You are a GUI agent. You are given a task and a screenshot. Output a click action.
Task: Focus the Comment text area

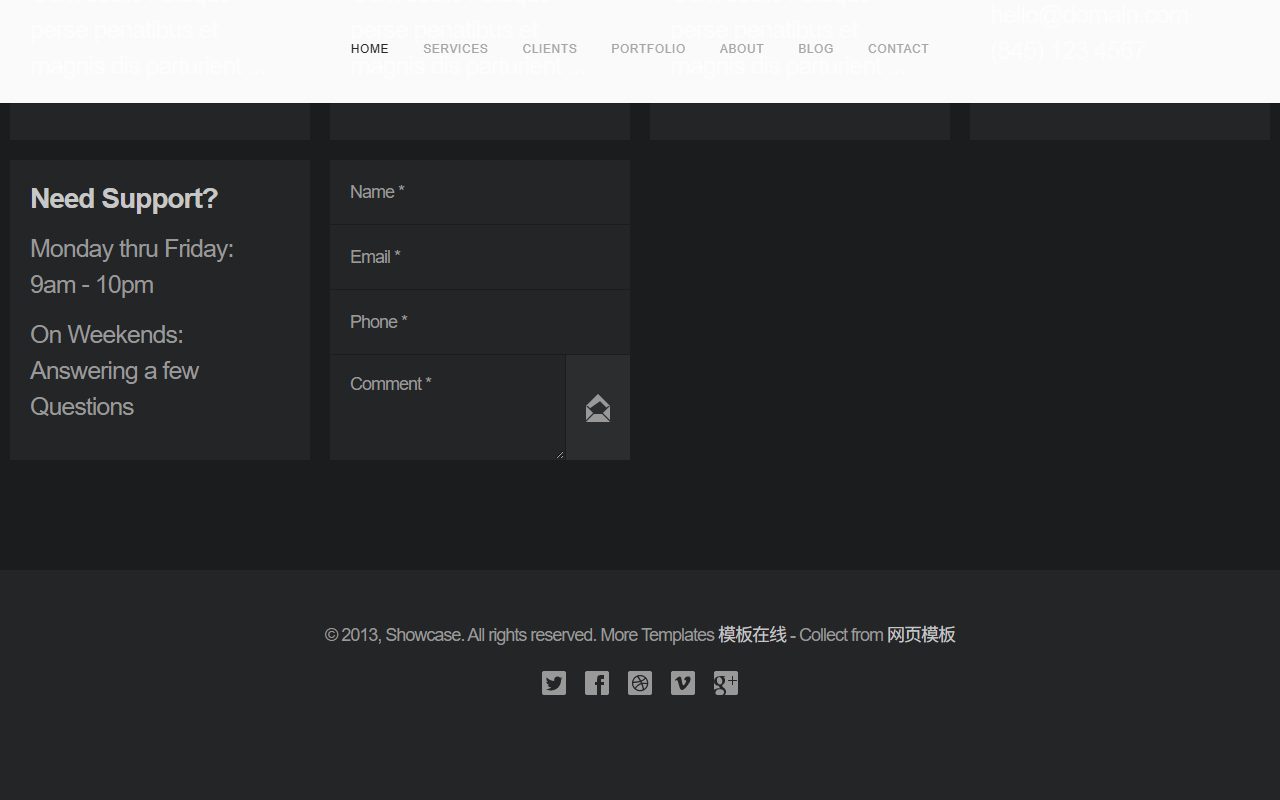coord(447,408)
